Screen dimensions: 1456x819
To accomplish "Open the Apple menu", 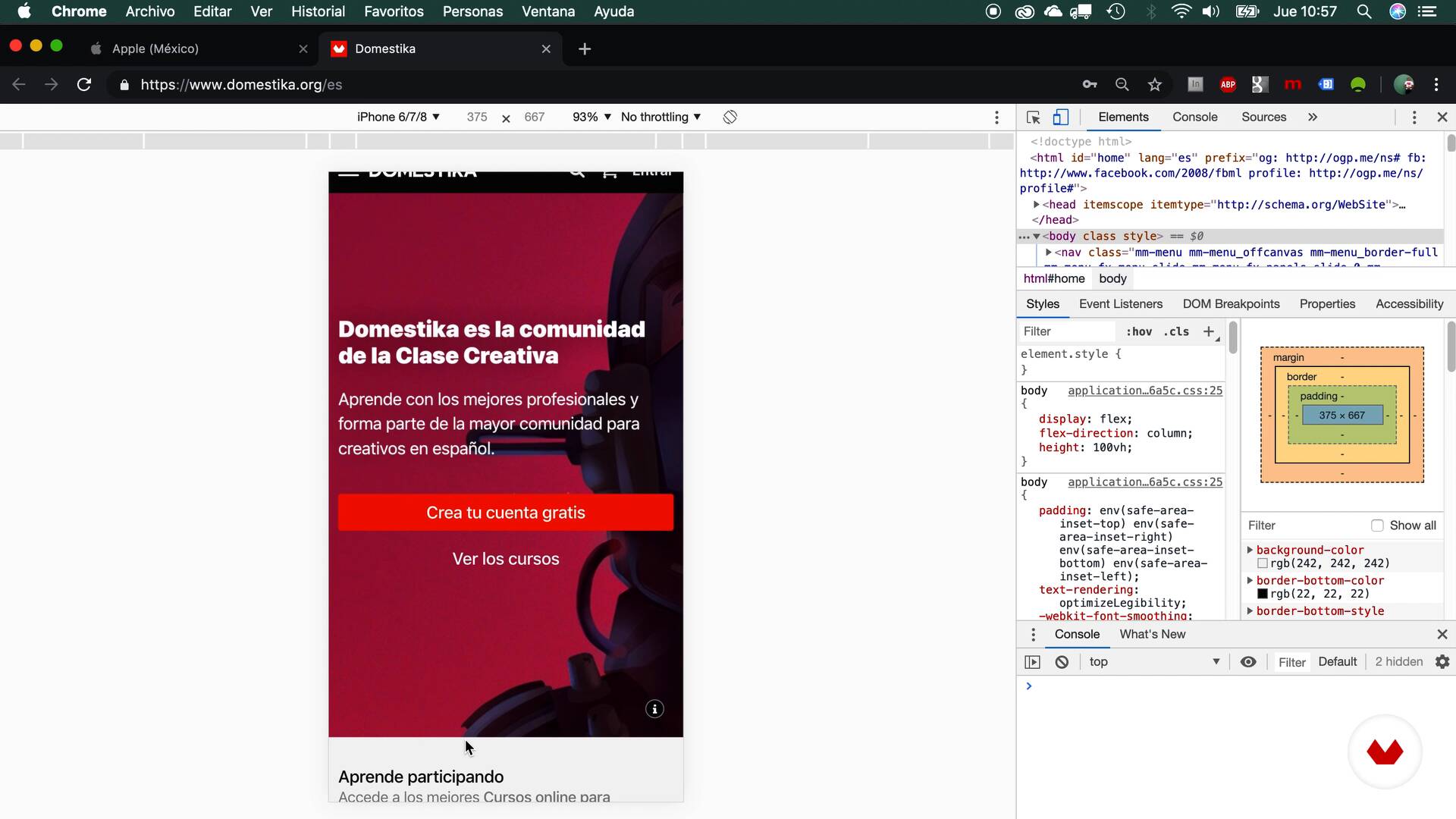I will point(24,11).
